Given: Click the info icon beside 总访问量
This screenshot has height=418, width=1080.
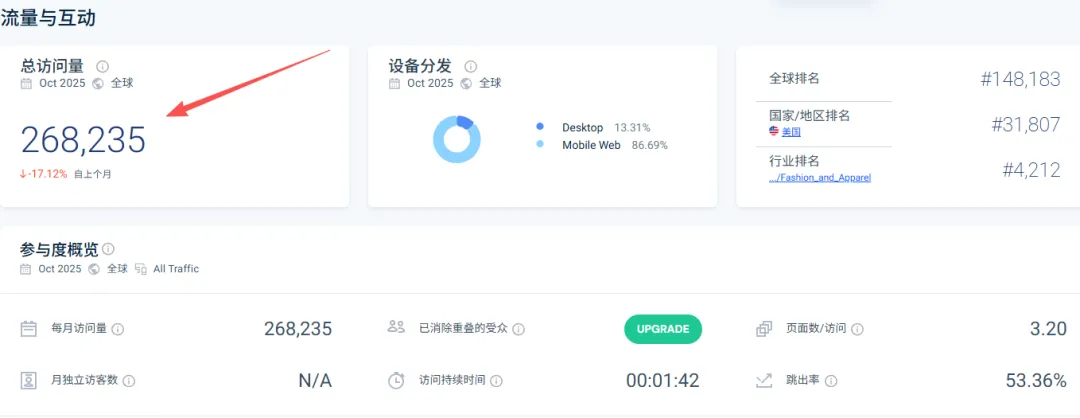Looking at the screenshot, I should coord(103,66).
